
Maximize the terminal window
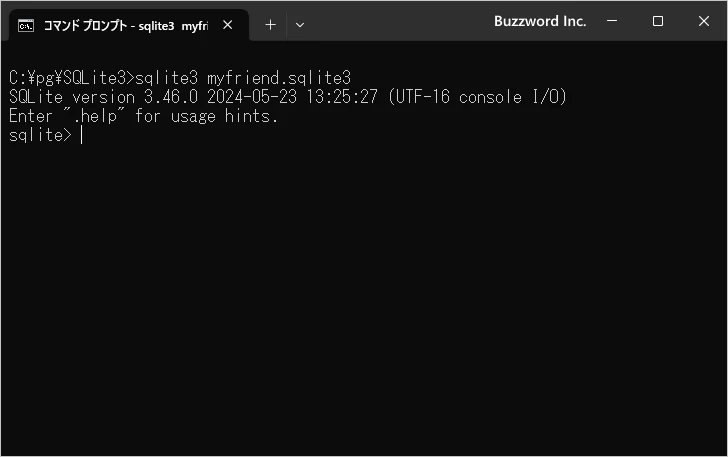[x=657, y=21]
